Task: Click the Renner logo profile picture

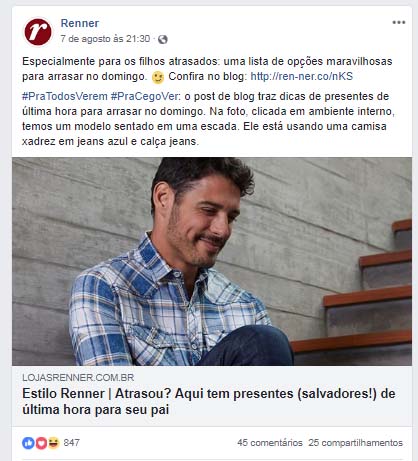Action: click(38, 32)
